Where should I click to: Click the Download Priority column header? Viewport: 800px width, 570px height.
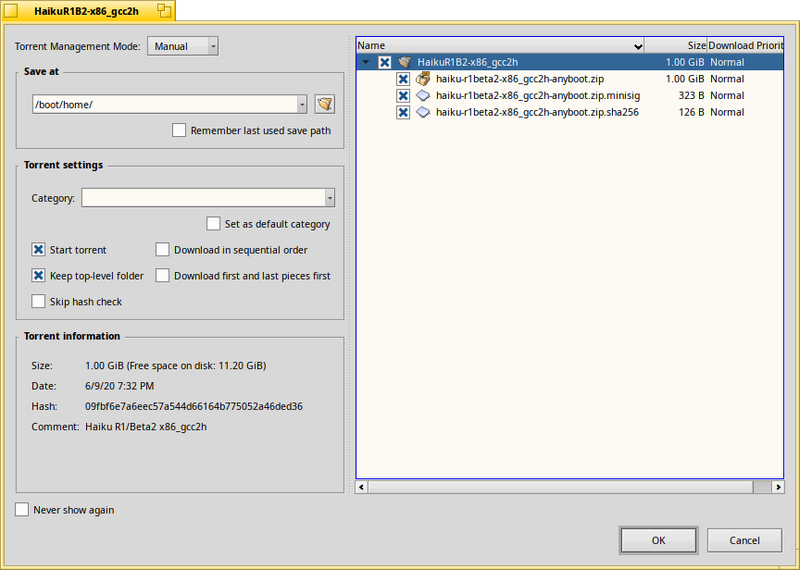tap(745, 45)
